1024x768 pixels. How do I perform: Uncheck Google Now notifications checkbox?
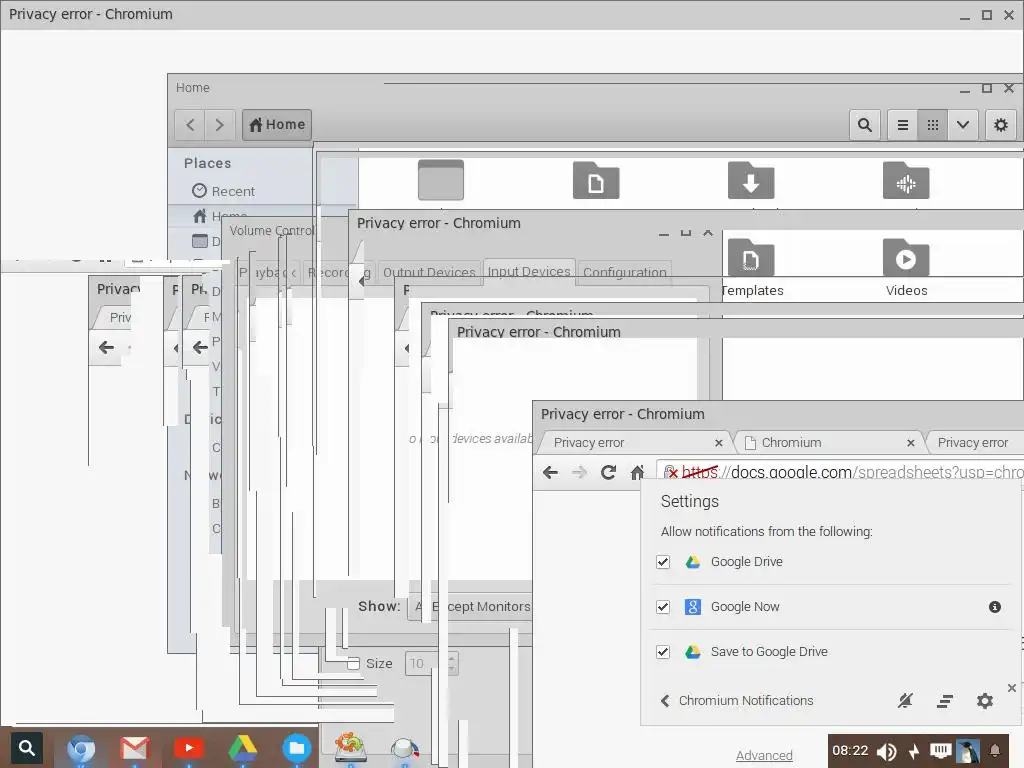(x=663, y=607)
